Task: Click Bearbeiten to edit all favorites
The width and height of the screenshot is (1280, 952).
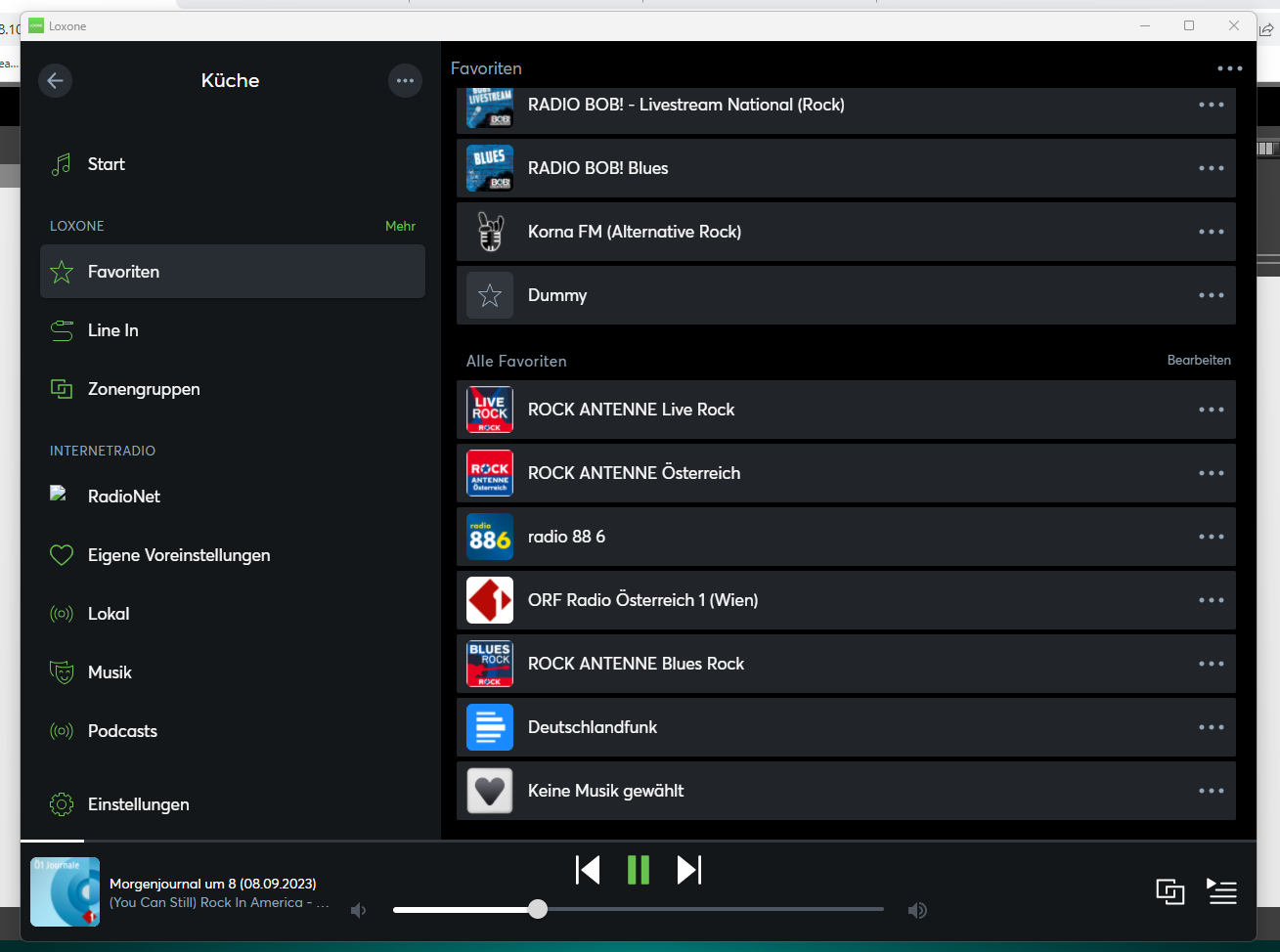Action: click(x=1199, y=361)
